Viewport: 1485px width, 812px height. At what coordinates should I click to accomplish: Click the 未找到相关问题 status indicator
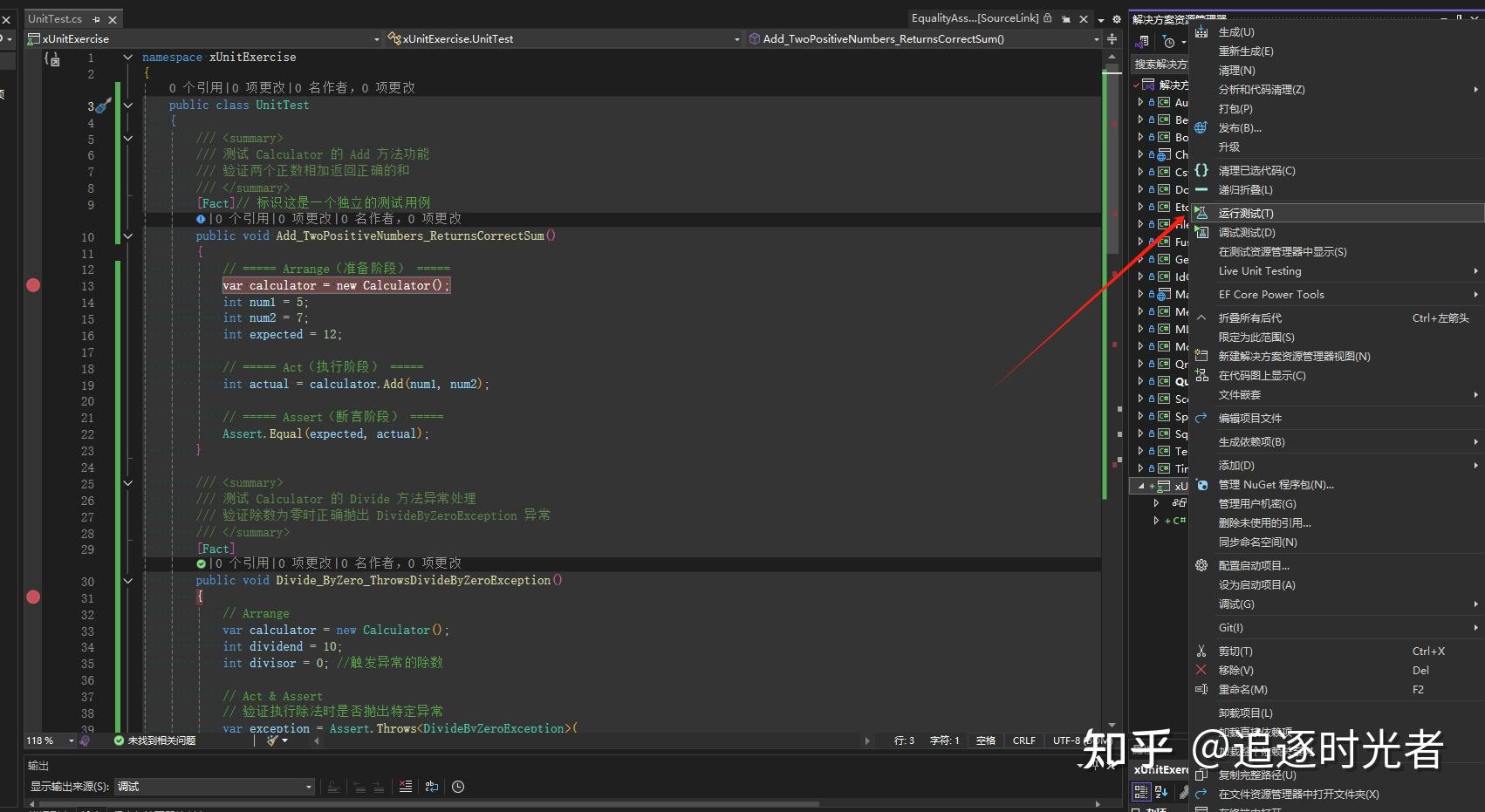155,740
